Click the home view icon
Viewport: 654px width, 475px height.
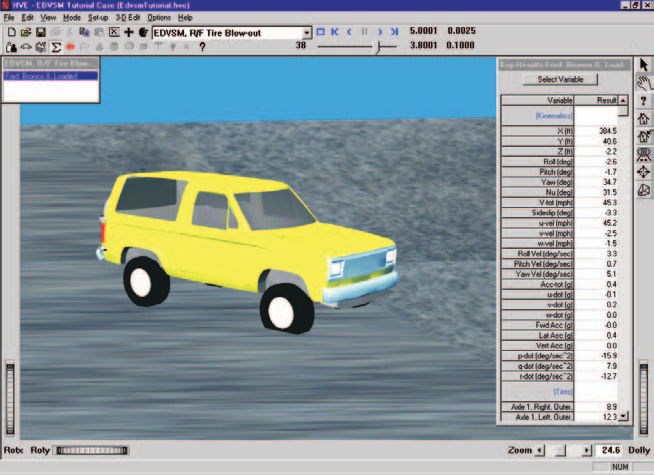[644, 119]
